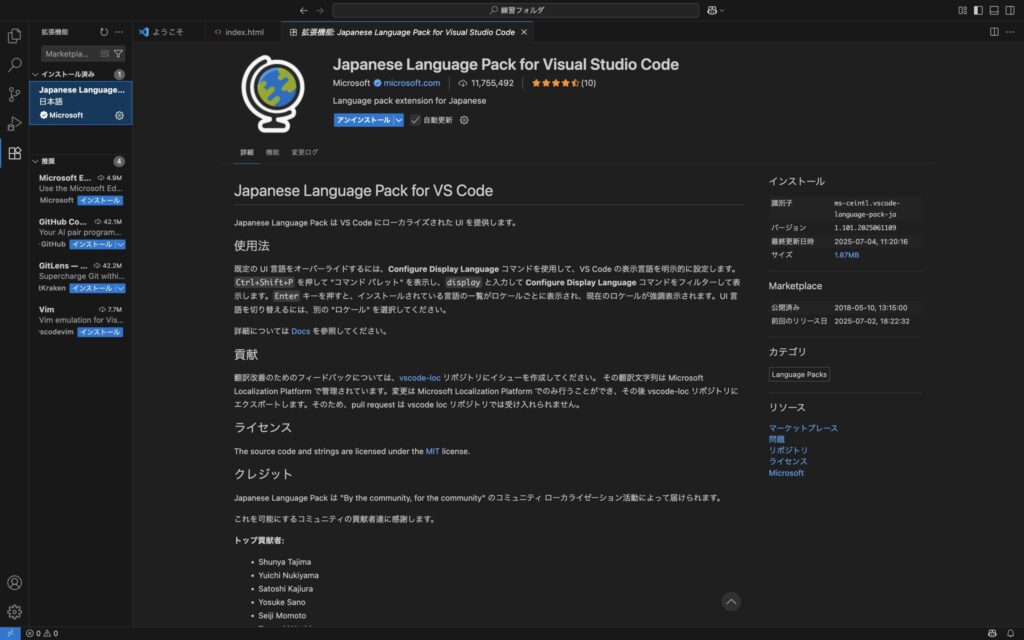
Task: Close the Japanese Language Pack extension tab
Action: click(x=524, y=32)
